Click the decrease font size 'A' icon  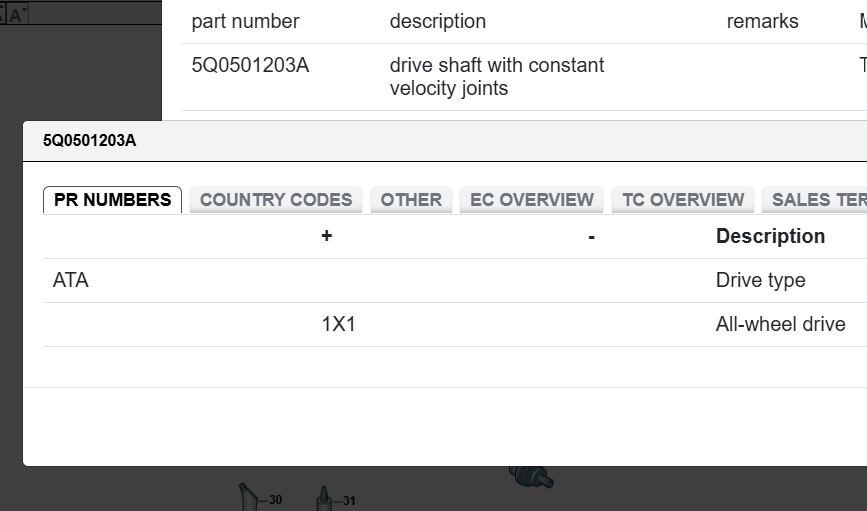[x=17, y=14]
